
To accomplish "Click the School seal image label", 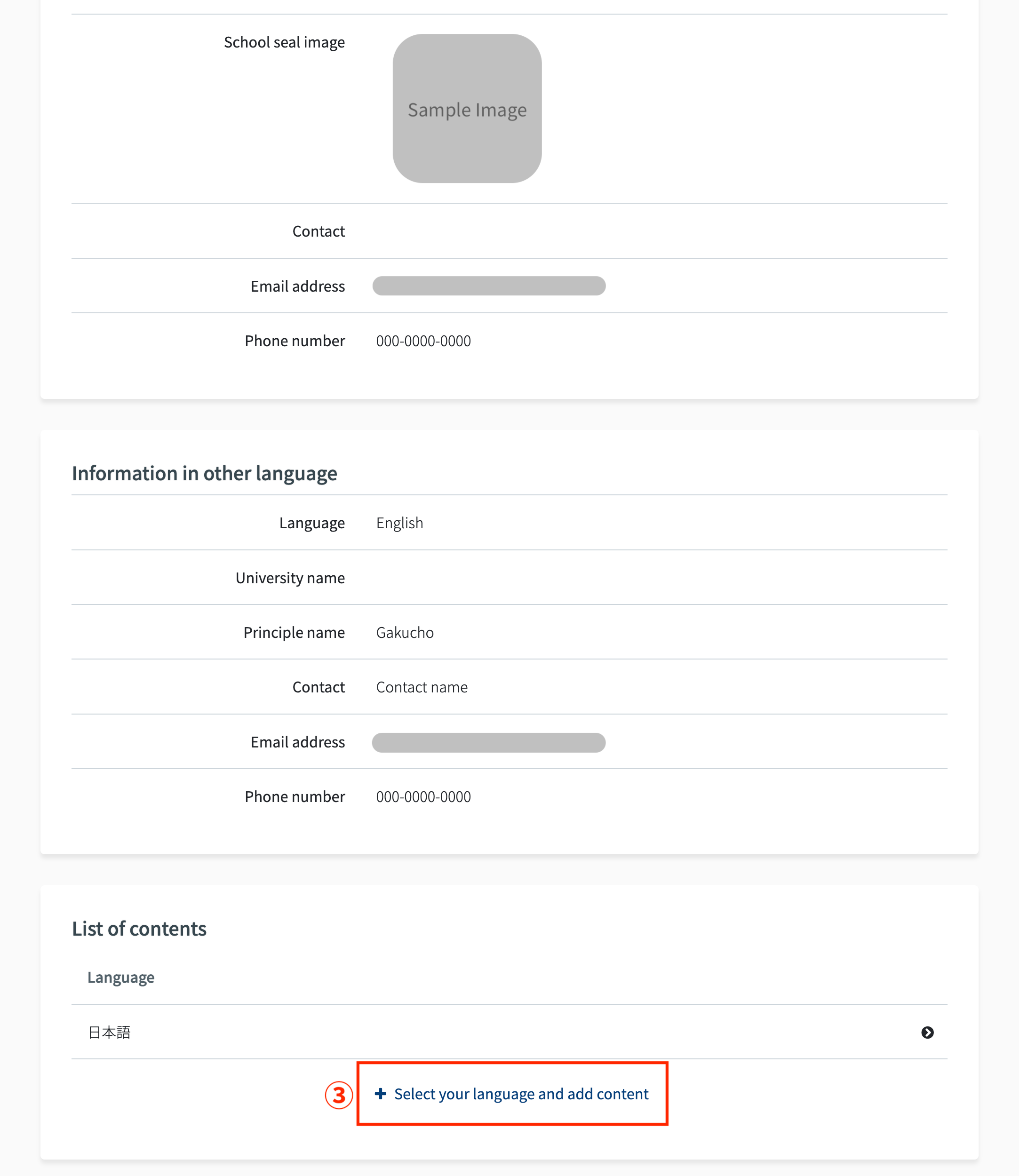I will (x=284, y=42).
